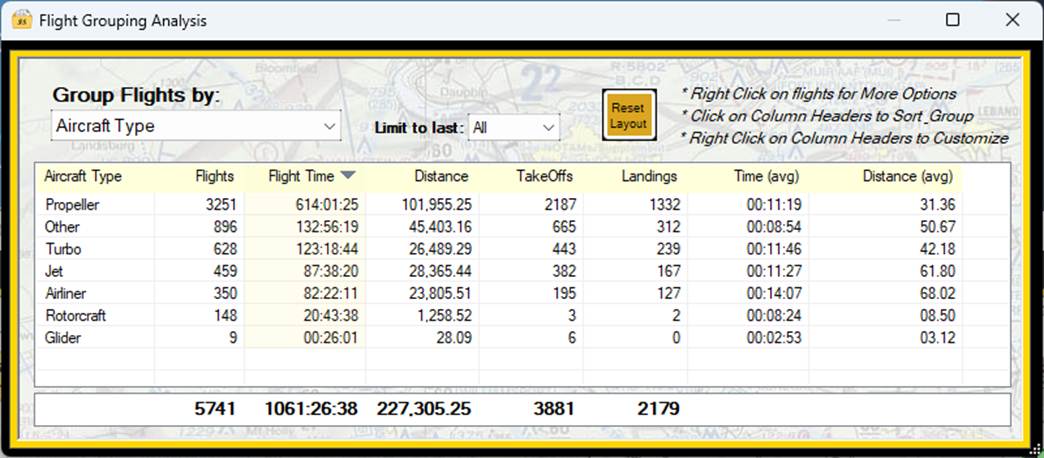Select the Glider row
Image resolution: width=1044 pixels, height=458 pixels.
tap(499, 338)
